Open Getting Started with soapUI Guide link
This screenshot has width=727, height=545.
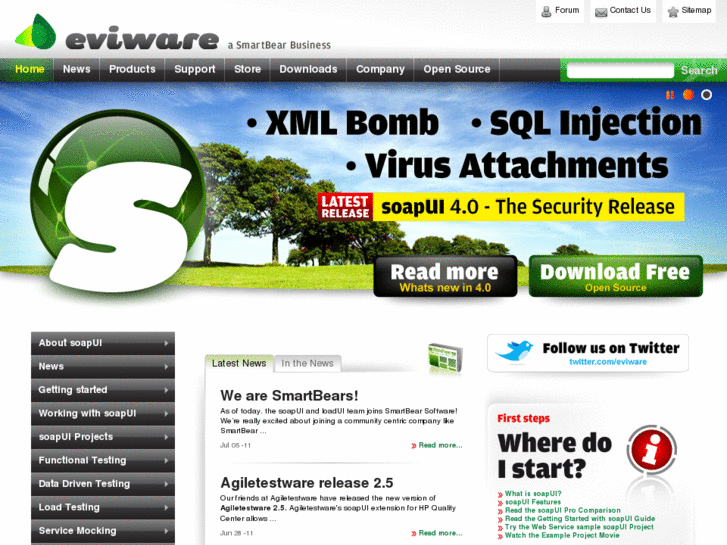(x=580, y=519)
